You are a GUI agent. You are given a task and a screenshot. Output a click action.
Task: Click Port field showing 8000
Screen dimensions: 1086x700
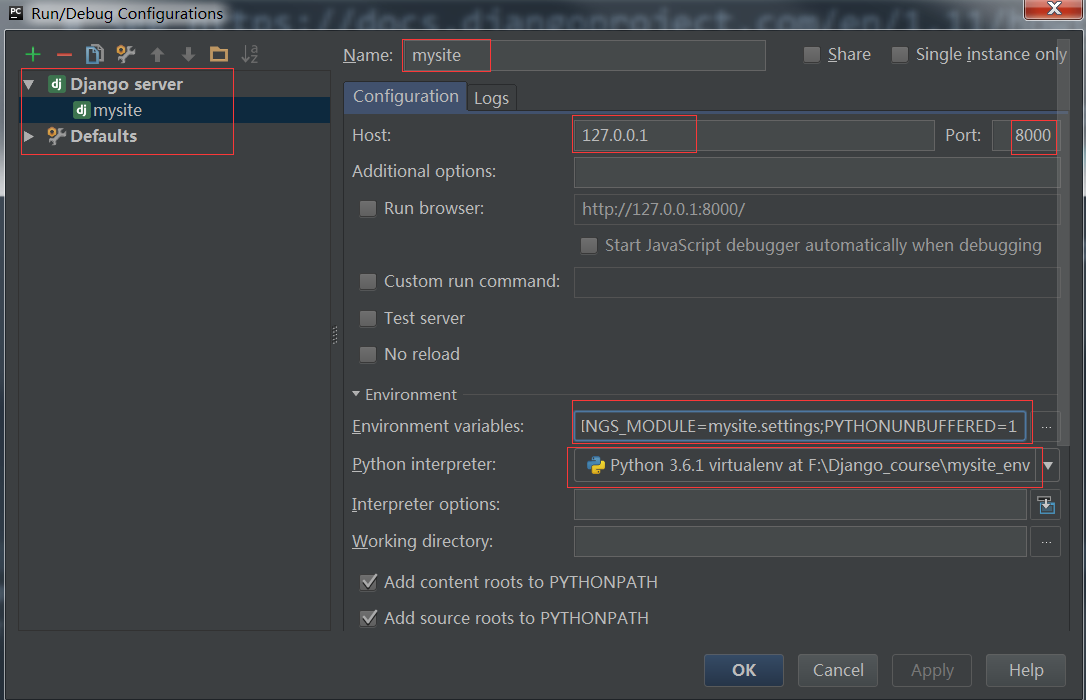coord(1026,136)
